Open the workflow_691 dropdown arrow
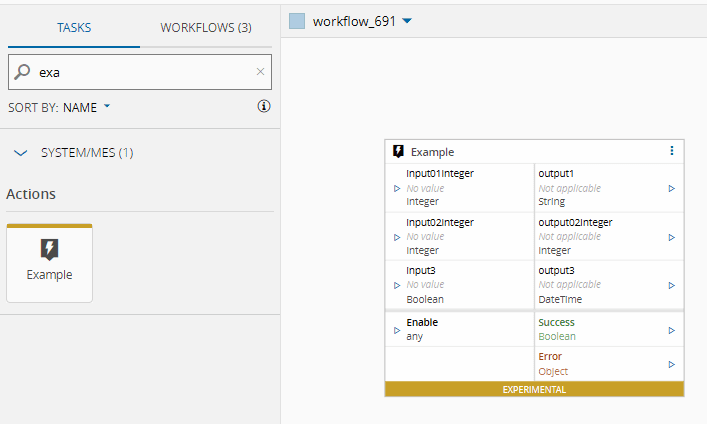This screenshot has height=424, width=707. (x=407, y=21)
